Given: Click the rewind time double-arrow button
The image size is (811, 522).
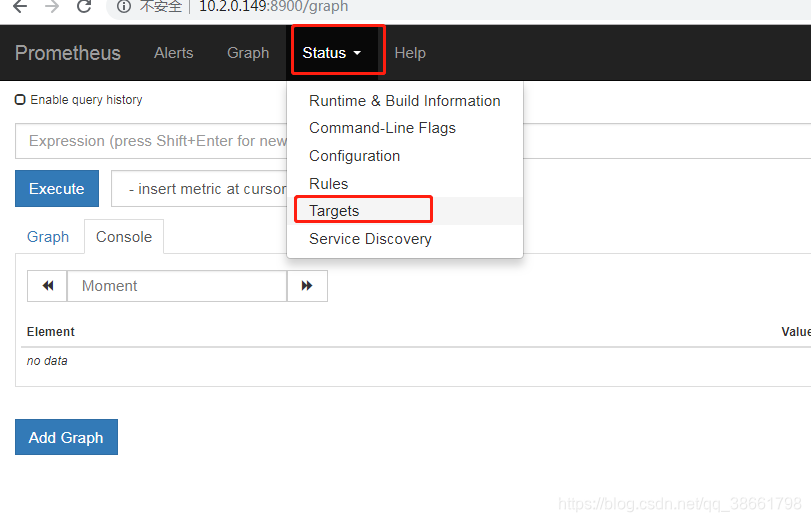Looking at the screenshot, I should tap(47, 286).
